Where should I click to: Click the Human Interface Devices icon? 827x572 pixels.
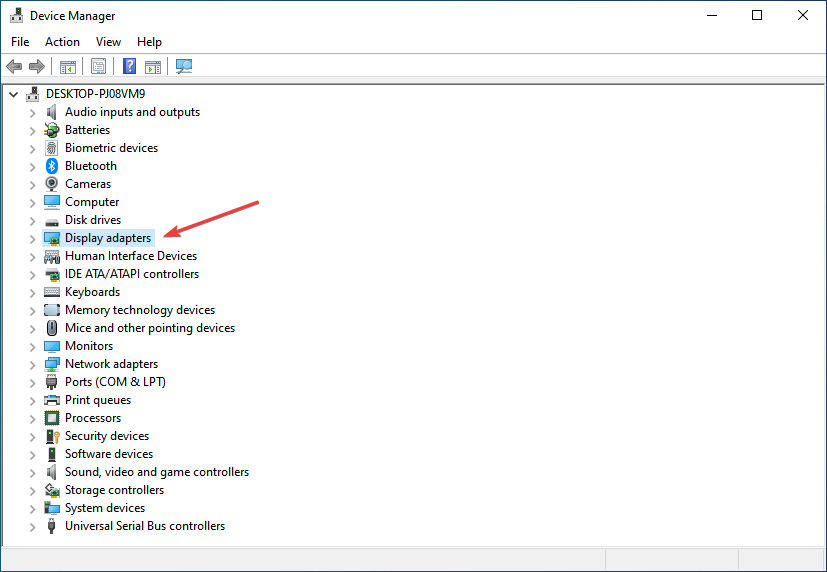tap(52, 256)
